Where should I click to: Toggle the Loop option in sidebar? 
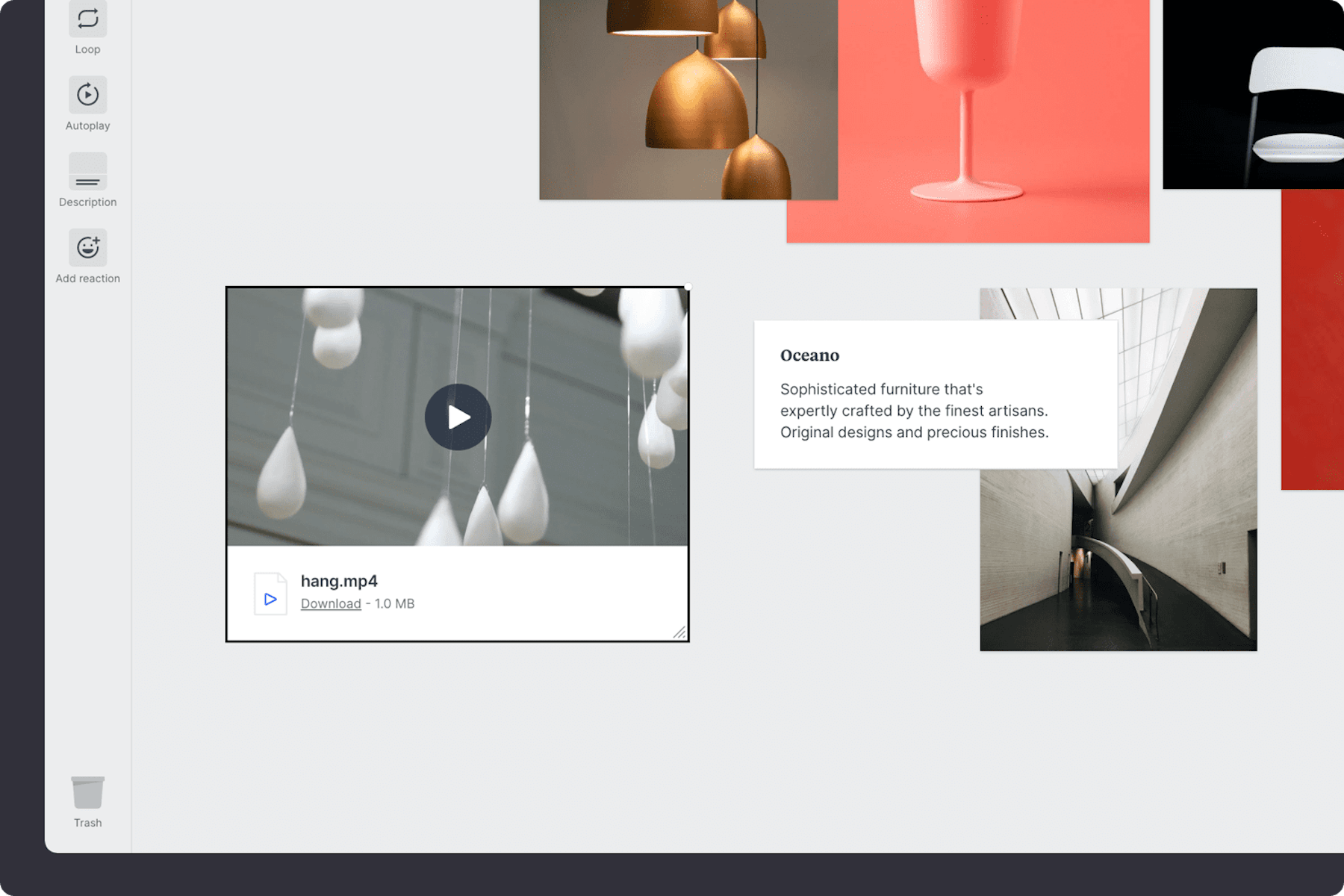(87, 19)
